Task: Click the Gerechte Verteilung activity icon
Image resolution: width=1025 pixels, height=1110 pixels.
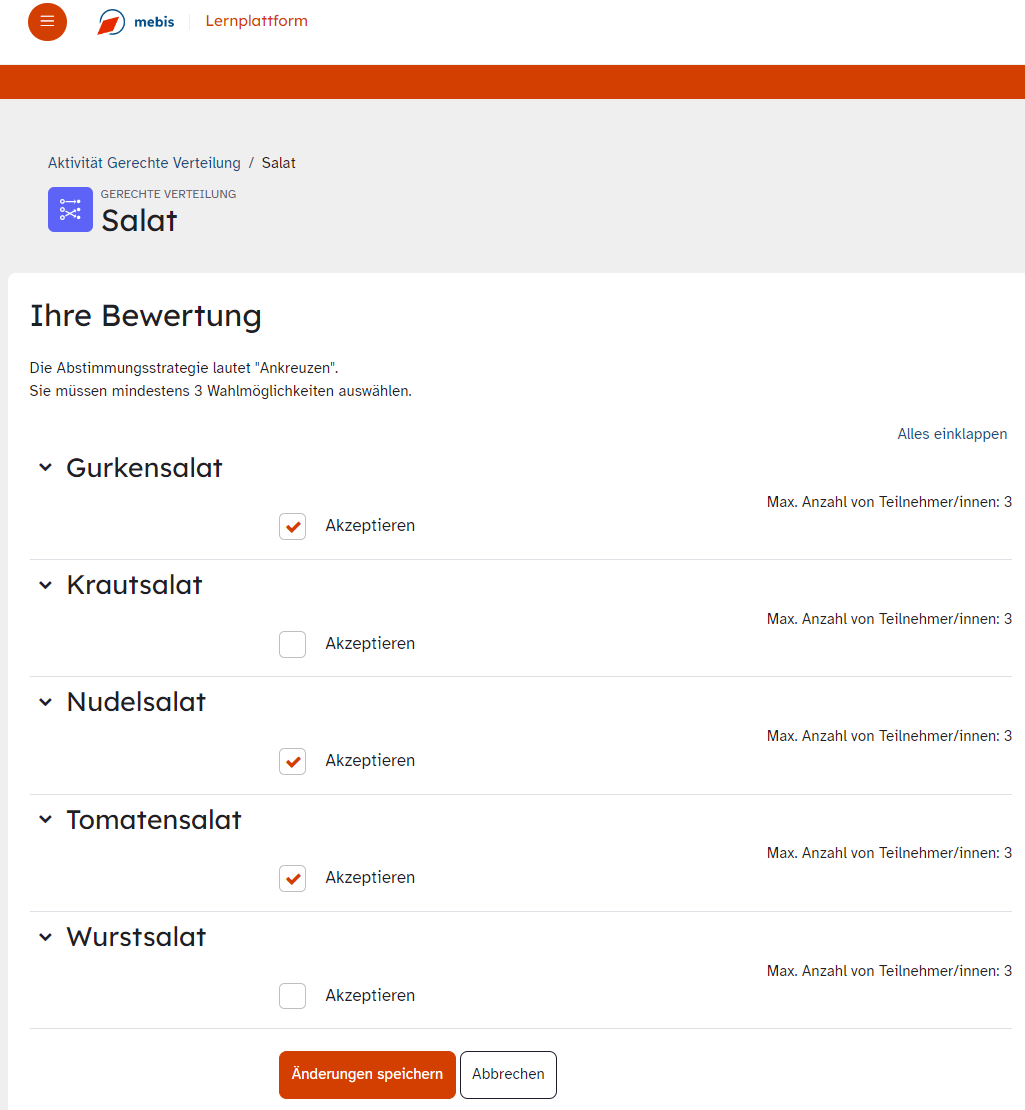Action: point(70,209)
